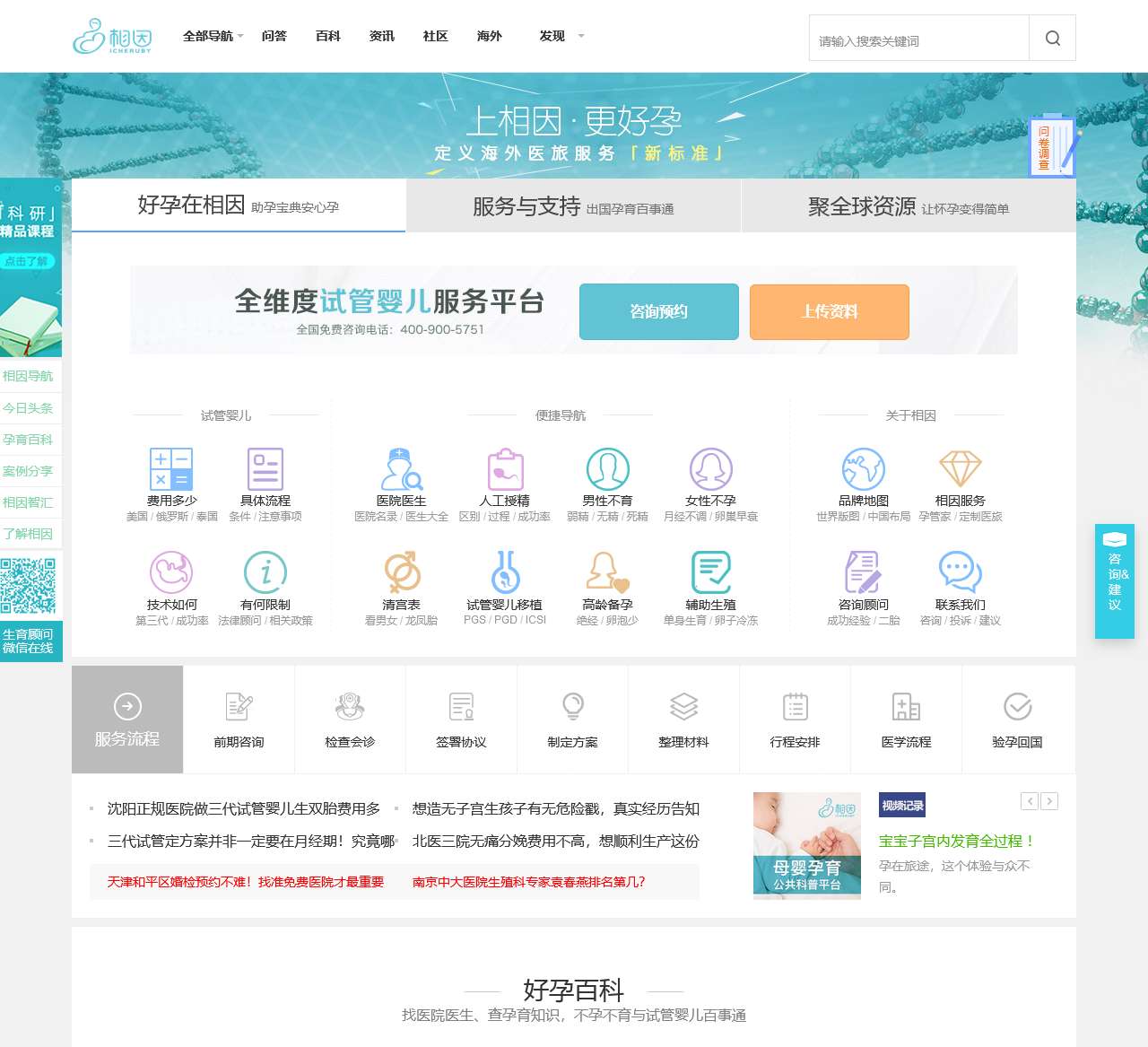Viewport: 1148px width, 1047px height.
Task: Open the 具体流程 document icon
Action: pyautogui.click(x=265, y=469)
